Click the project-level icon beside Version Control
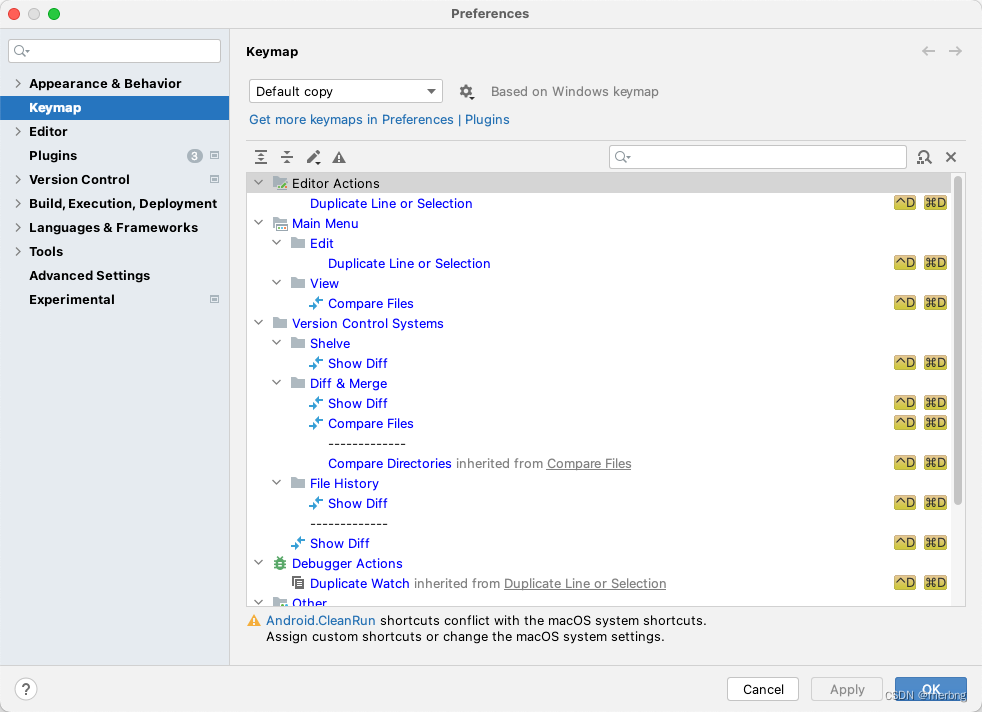 pyautogui.click(x=214, y=180)
